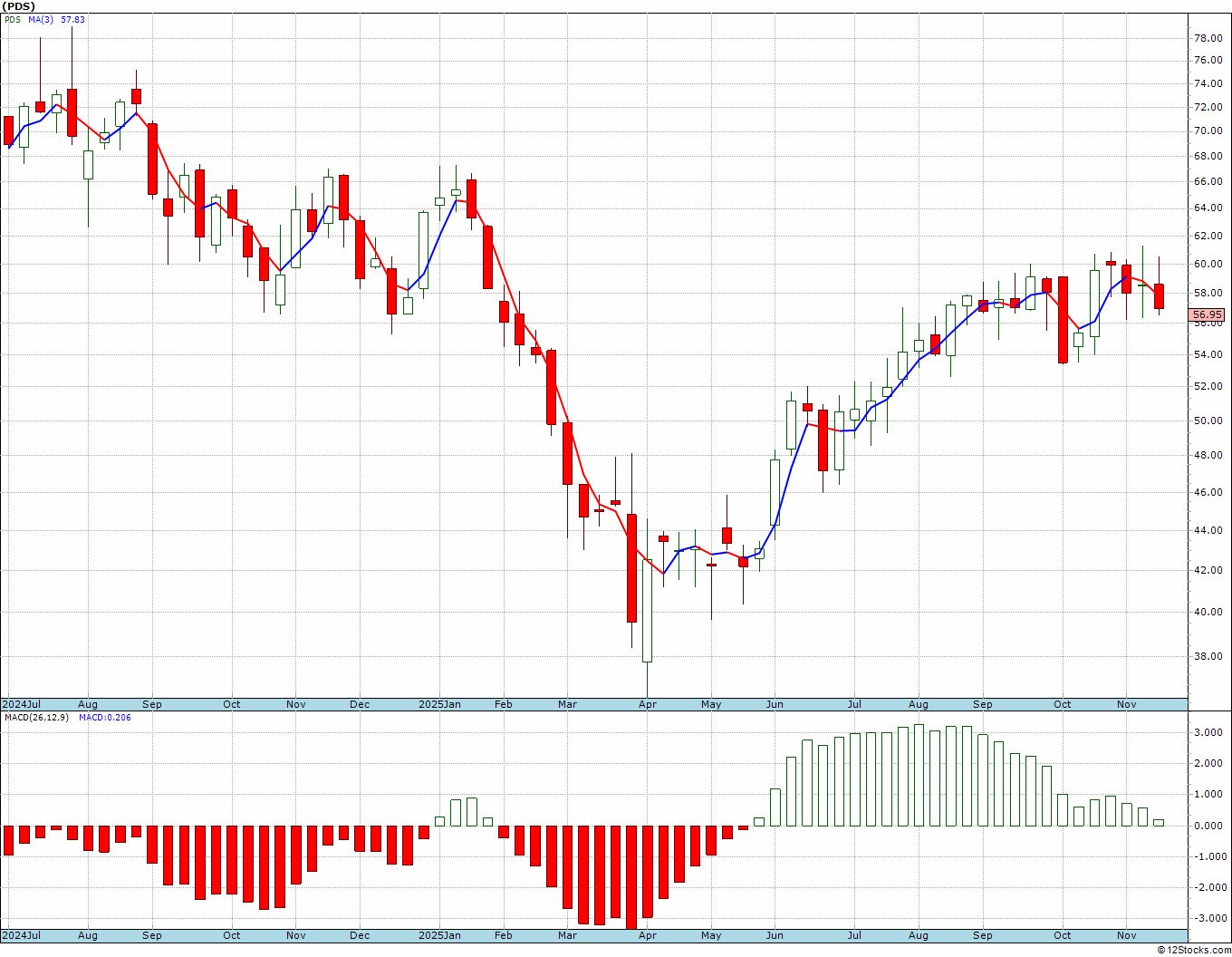Screen dimensions: 1232x957
Task: Select the 52.00 price axis label
Action: [x=1208, y=387]
